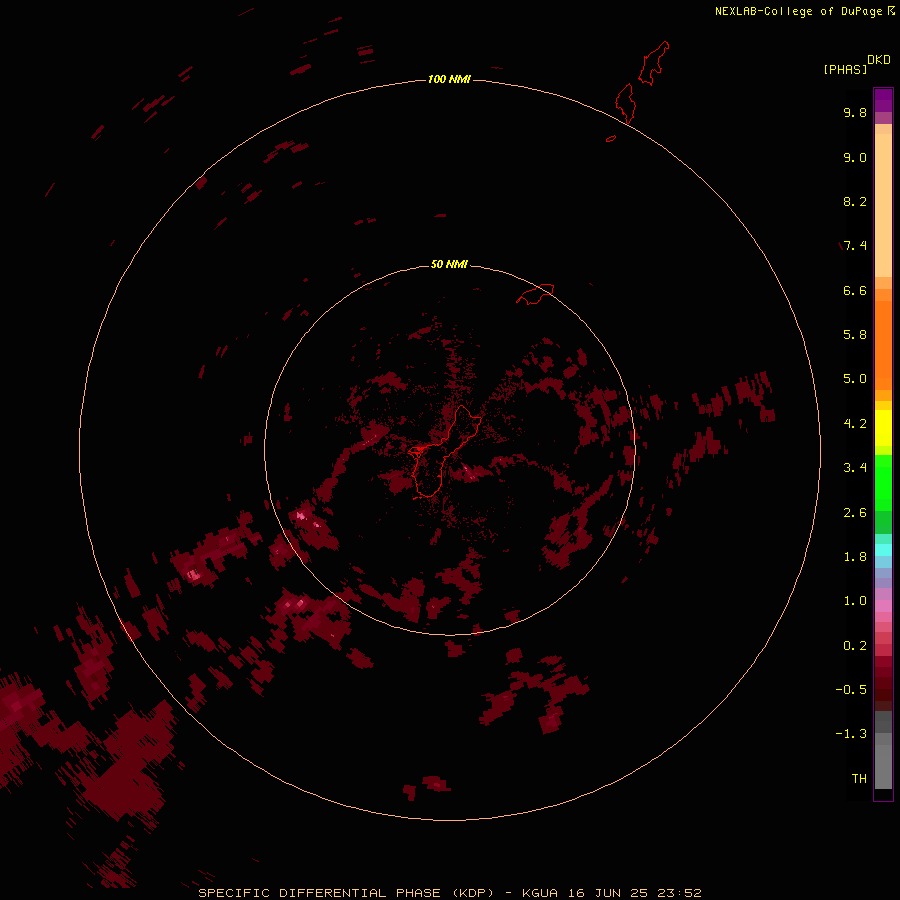Image resolution: width=900 pixels, height=900 pixels.
Task: Click the northernmost island outline at the top right
Action: tap(654, 63)
